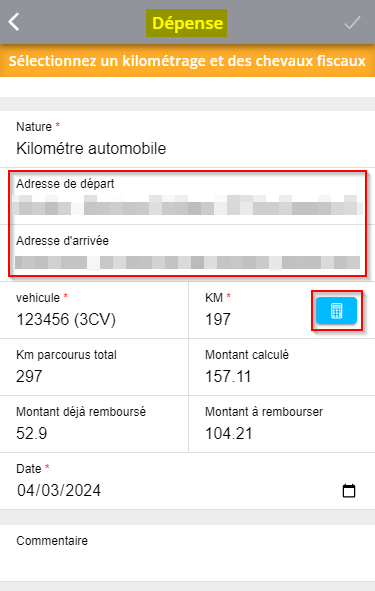Click the Dépense header title

pyautogui.click(x=187, y=23)
